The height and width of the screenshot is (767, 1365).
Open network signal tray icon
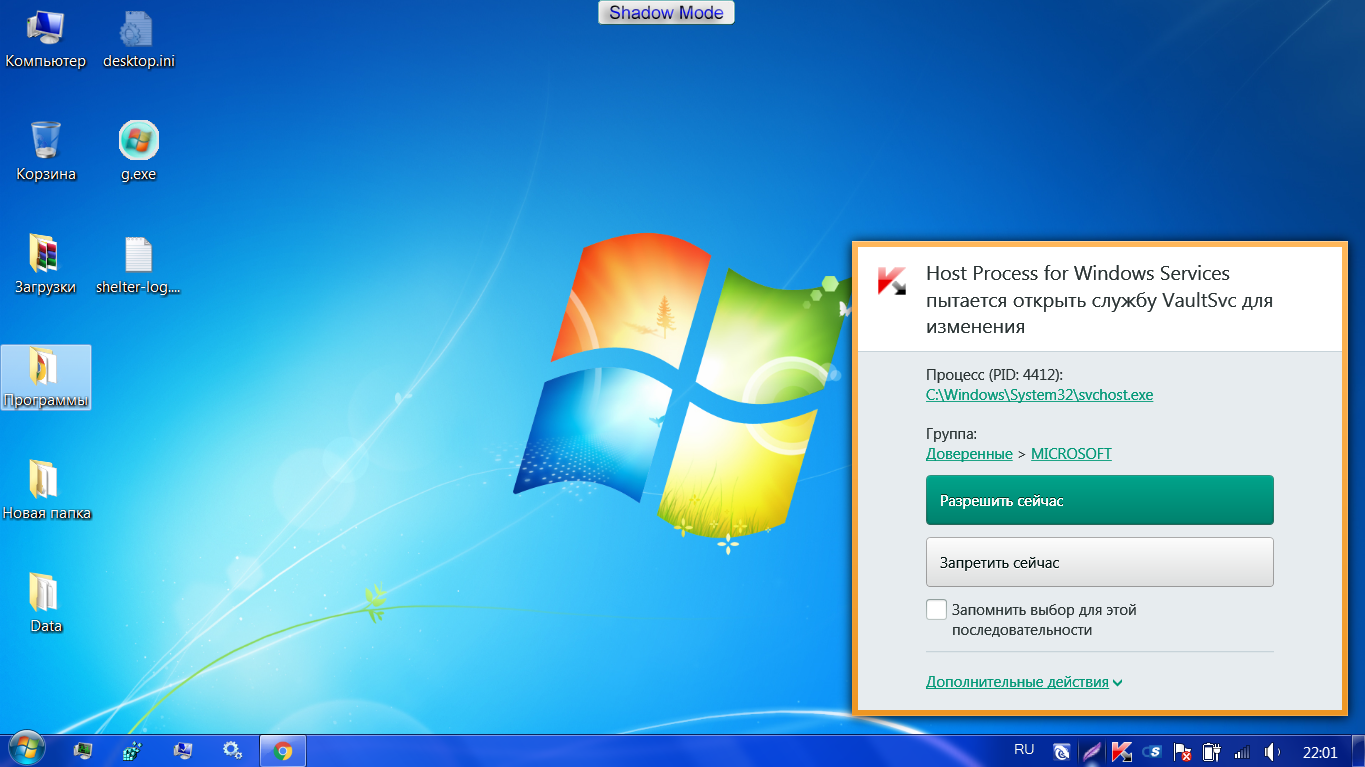tap(1242, 751)
